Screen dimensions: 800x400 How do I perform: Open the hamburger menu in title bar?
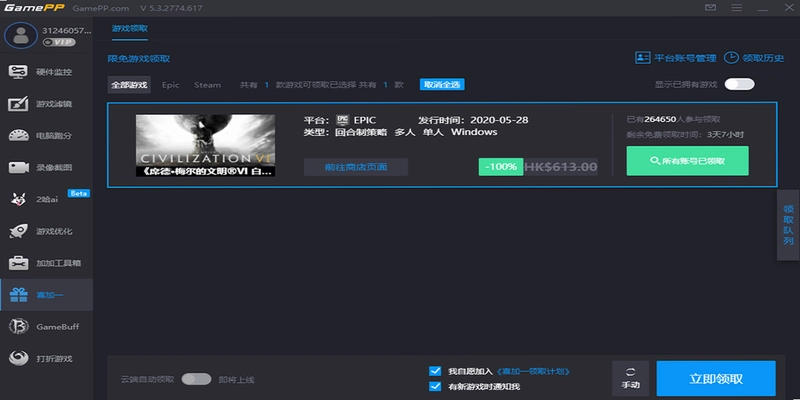point(736,8)
